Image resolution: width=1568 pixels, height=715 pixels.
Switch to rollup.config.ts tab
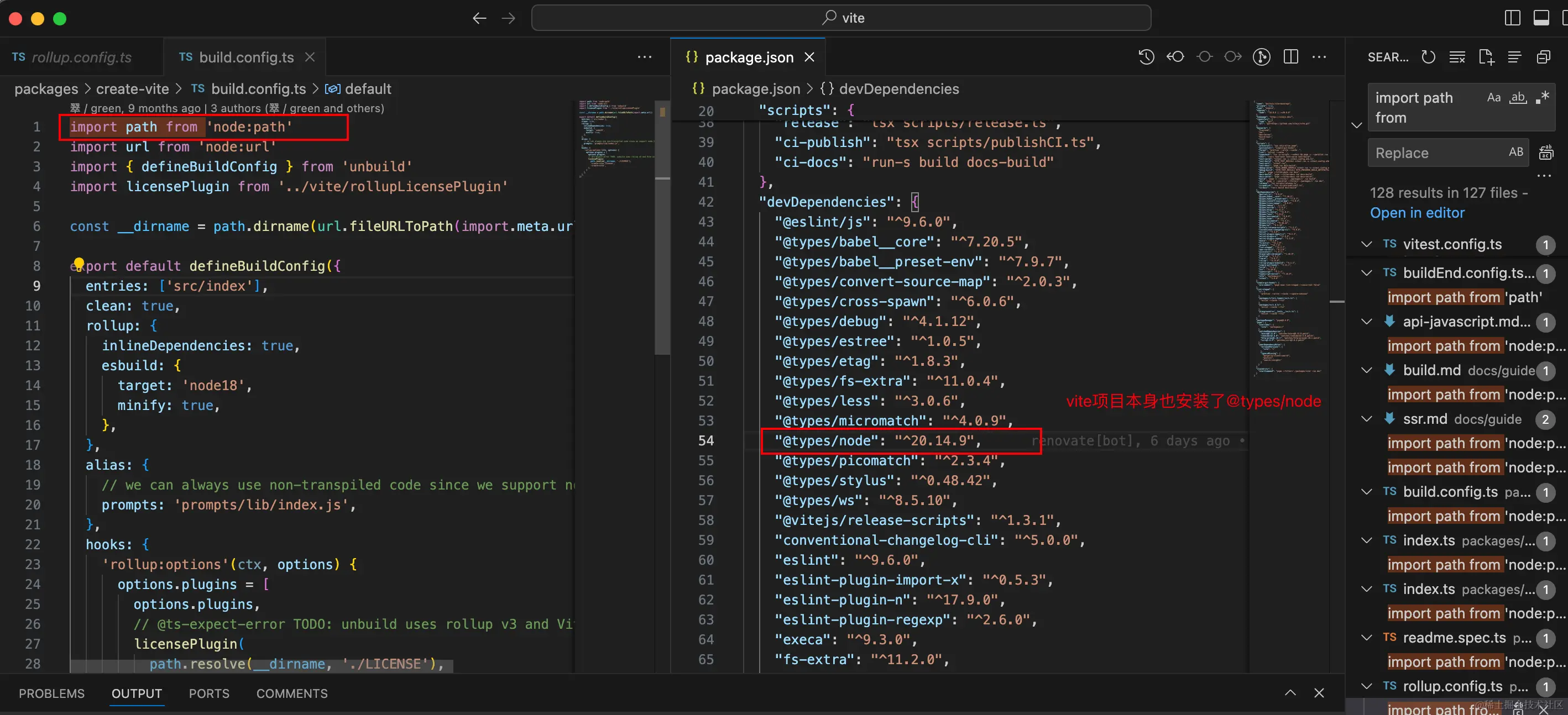(81, 57)
